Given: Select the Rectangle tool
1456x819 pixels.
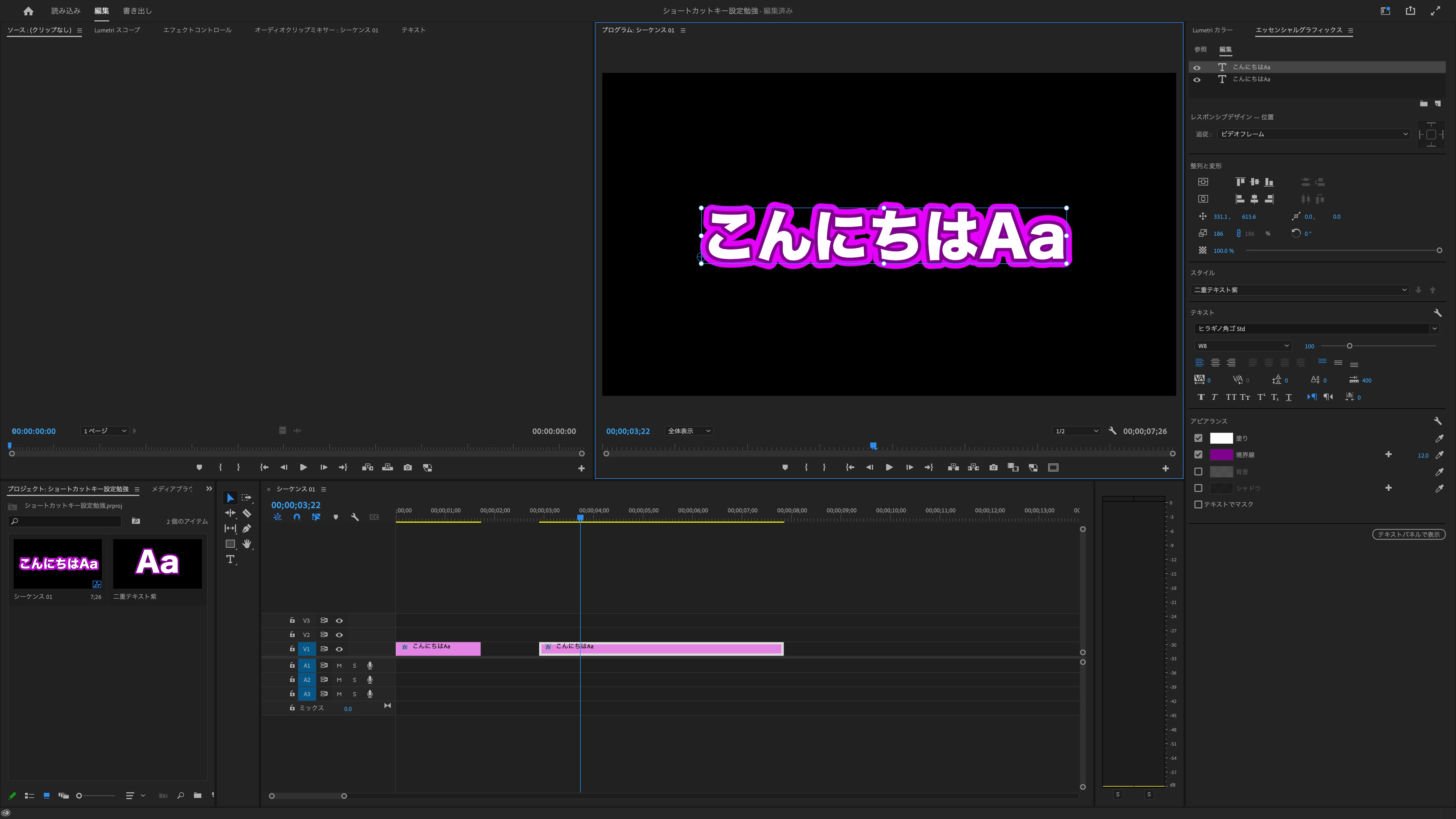Looking at the screenshot, I should (x=230, y=544).
